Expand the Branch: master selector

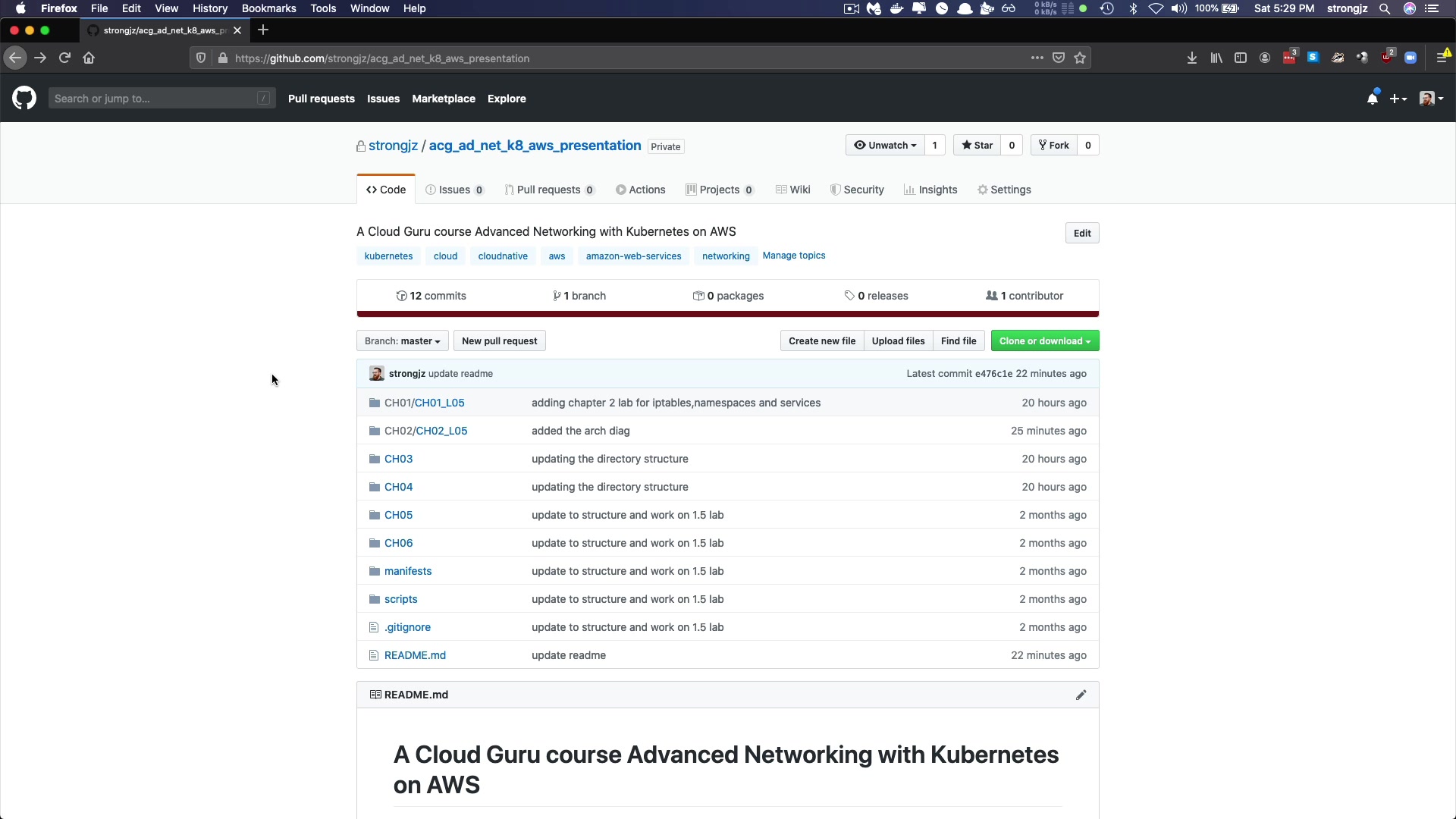402,341
